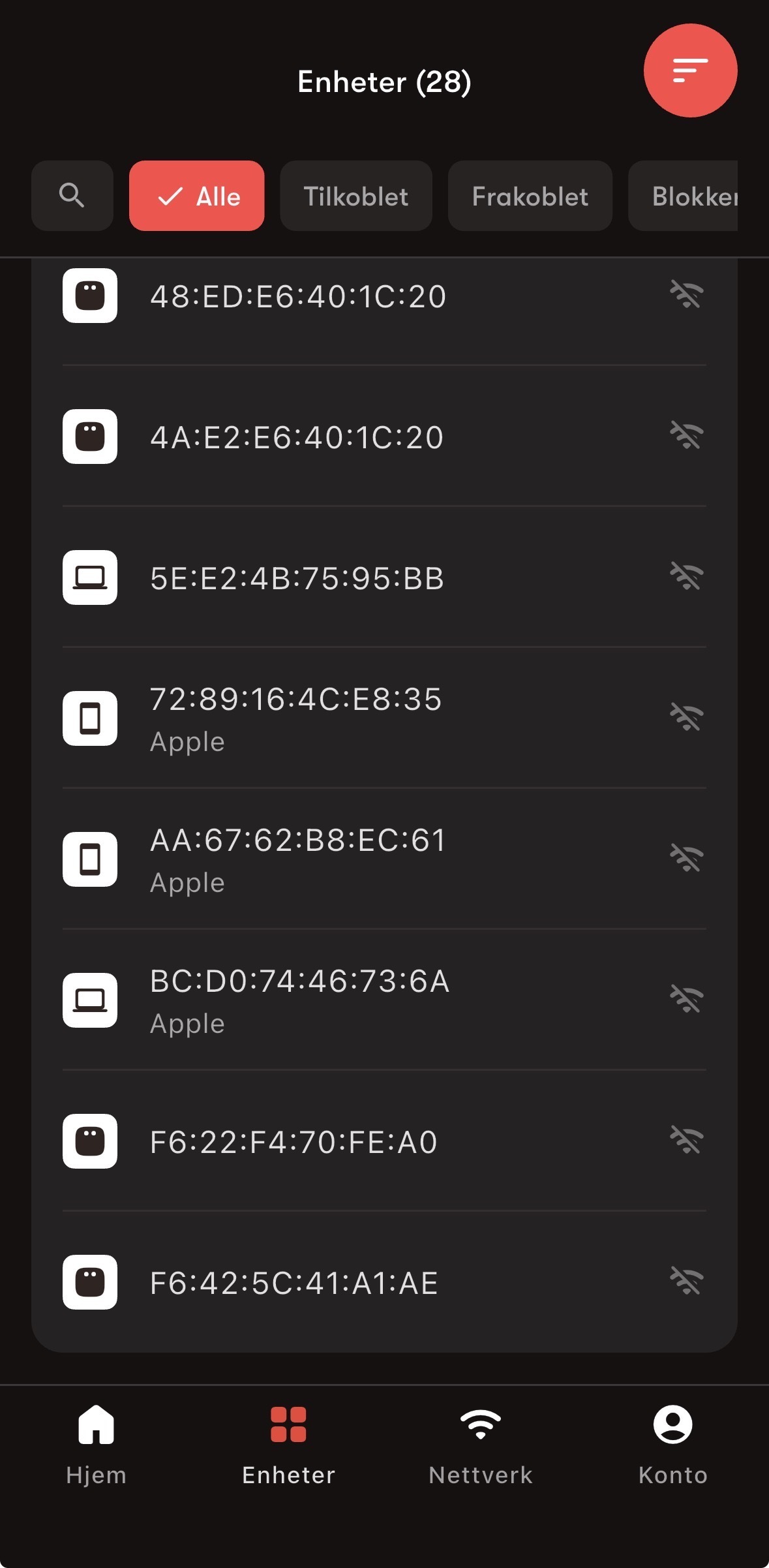Enable the Frakoblet filter chip
Screen dimensions: 769x1568
tap(530, 196)
